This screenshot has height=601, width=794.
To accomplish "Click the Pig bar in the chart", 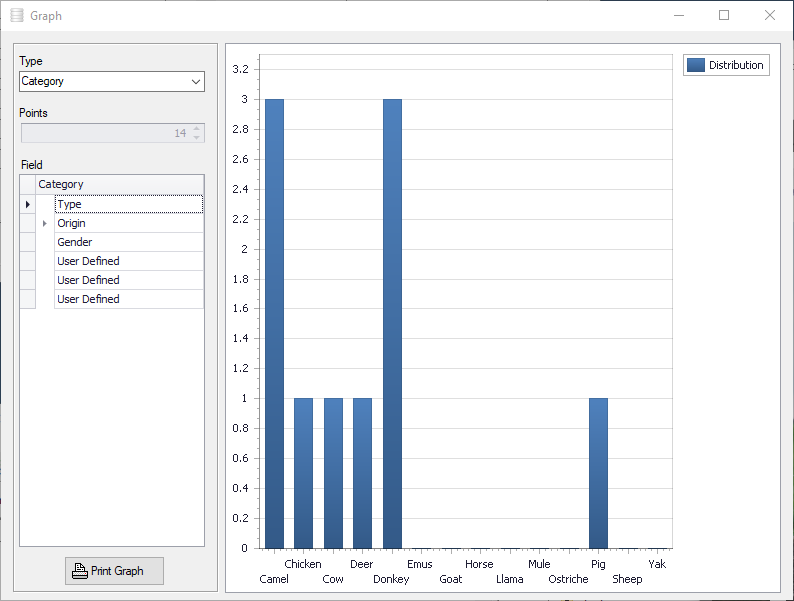I will point(599,473).
